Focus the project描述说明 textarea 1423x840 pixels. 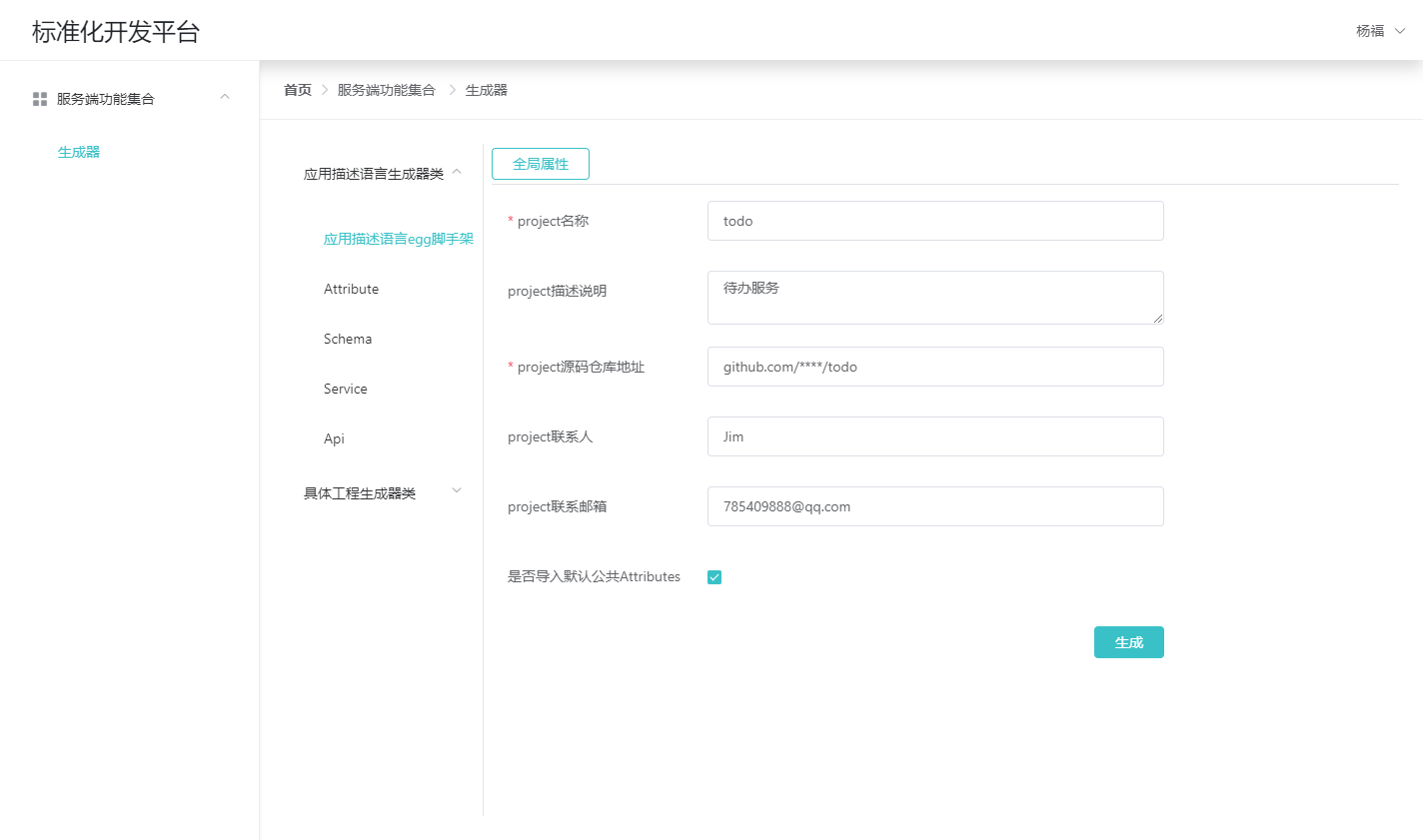(935, 298)
